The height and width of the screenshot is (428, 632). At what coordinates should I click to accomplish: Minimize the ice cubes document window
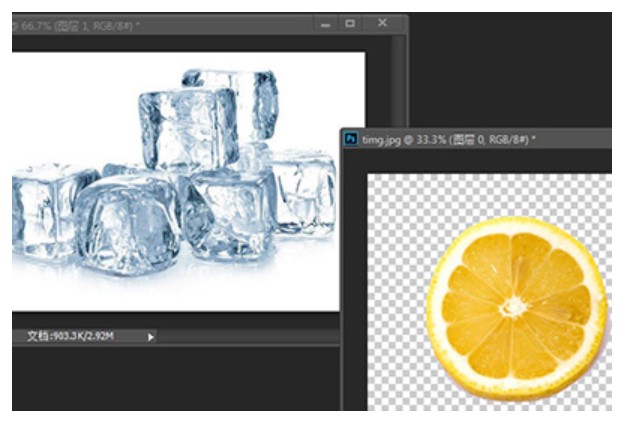325,25
